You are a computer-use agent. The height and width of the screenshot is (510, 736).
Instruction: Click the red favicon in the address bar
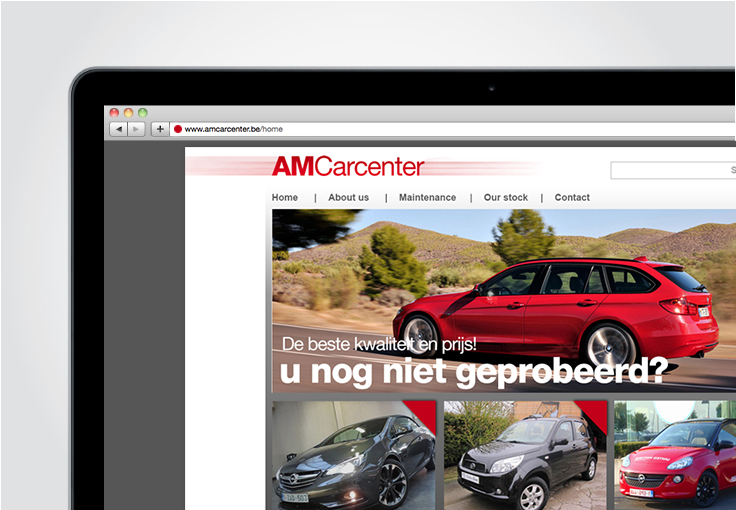click(177, 129)
